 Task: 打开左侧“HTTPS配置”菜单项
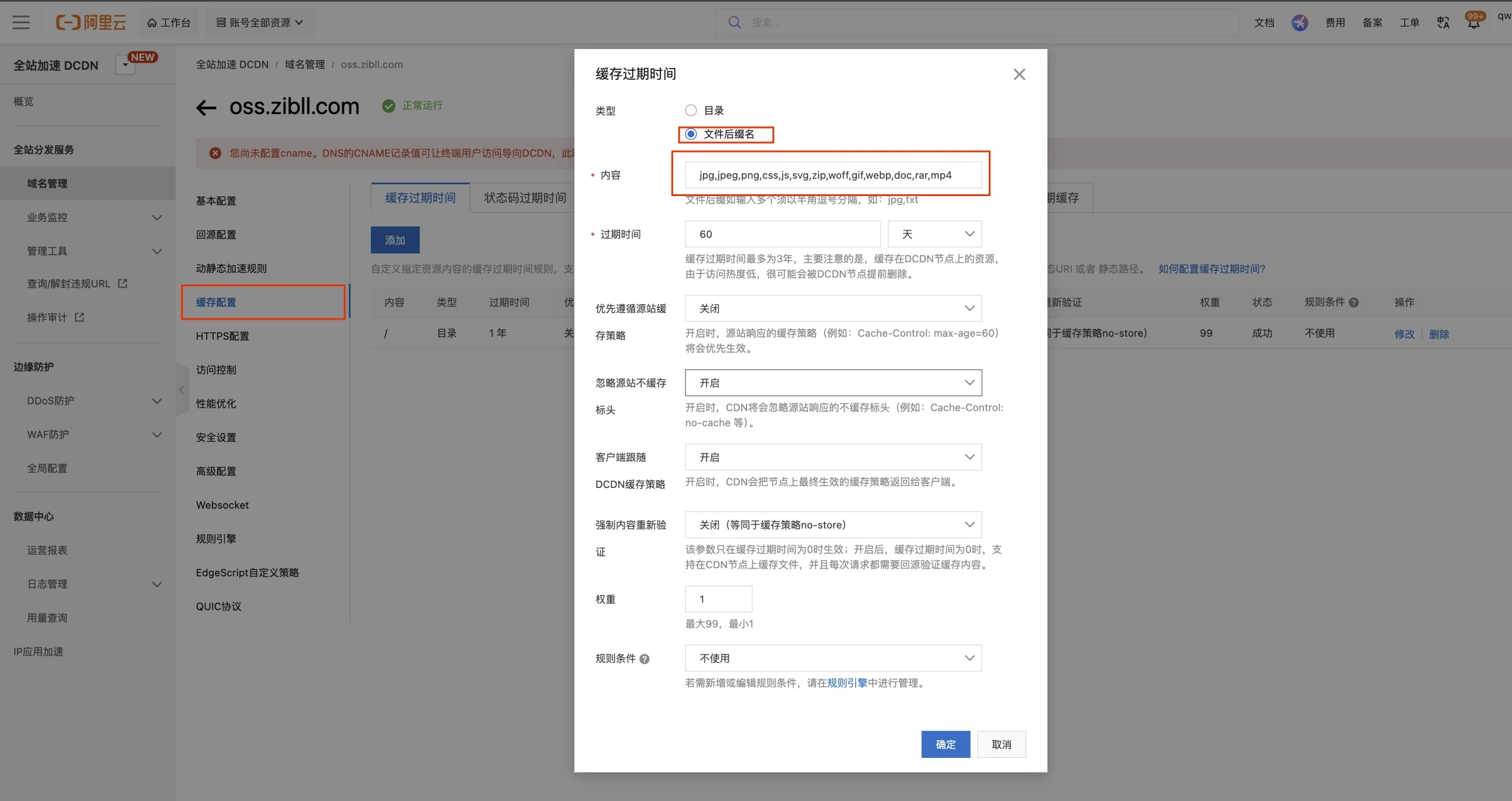(221, 336)
